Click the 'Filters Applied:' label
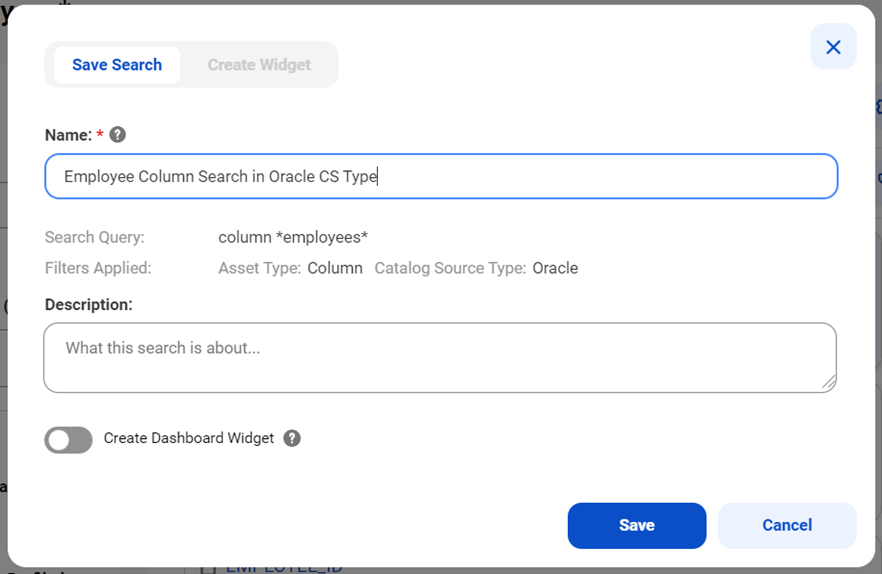 pyautogui.click(x=98, y=268)
